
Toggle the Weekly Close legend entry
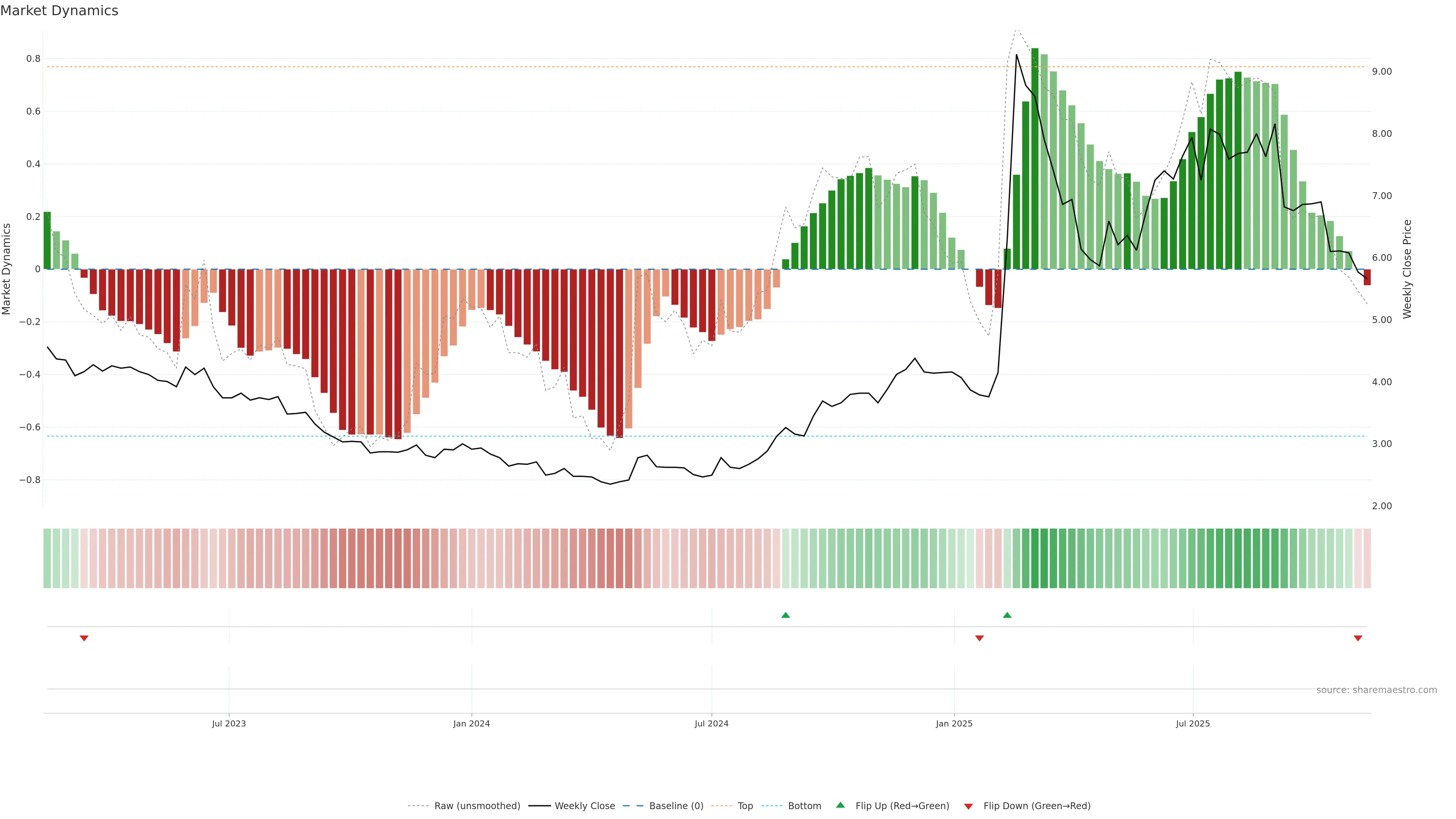coord(584,806)
